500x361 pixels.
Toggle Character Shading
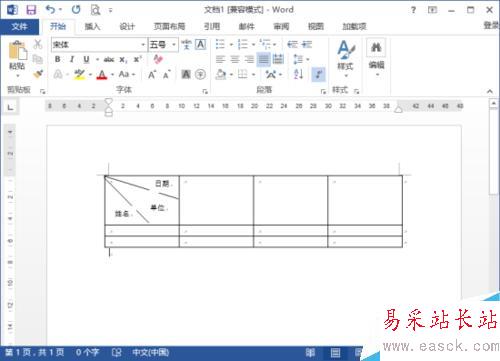(186, 74)
